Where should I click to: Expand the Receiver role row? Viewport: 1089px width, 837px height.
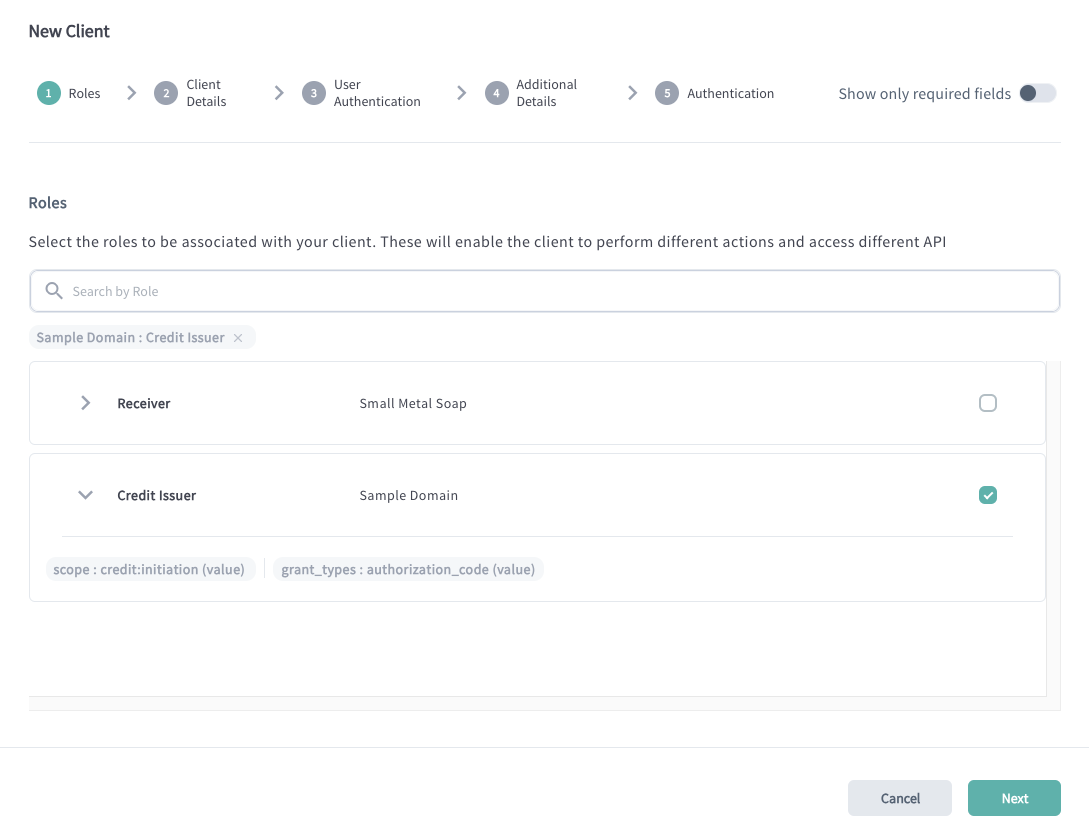coord(85,403)
